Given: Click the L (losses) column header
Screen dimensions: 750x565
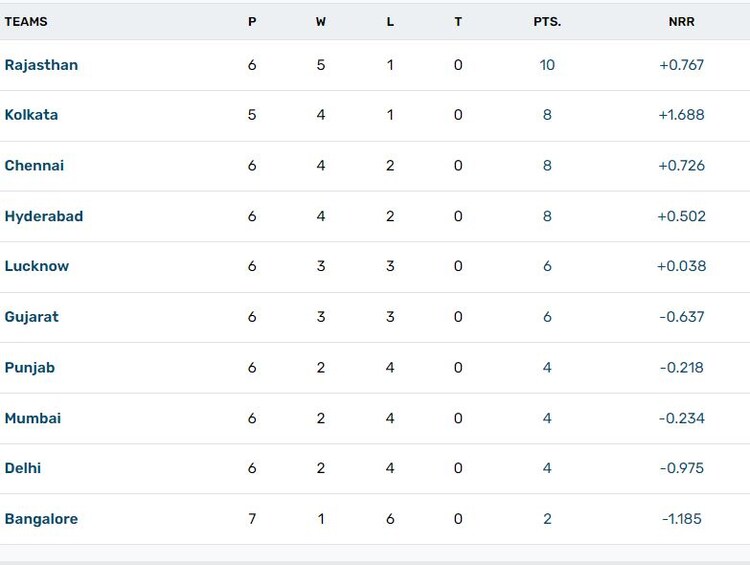Looking at the screenshot, I should (x=390, y=21).
